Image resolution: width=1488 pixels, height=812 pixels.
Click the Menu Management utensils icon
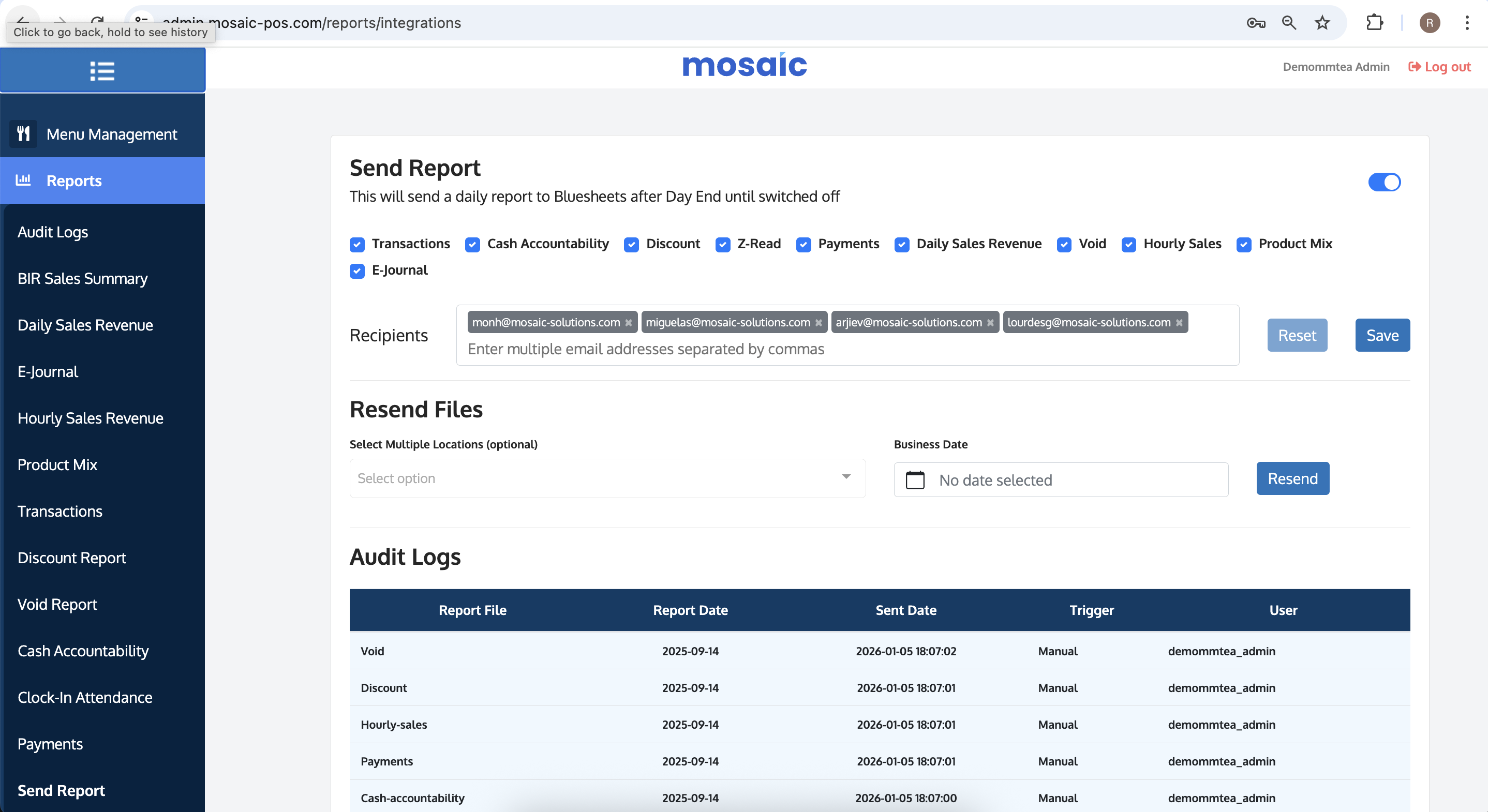[x=23, y=134]
